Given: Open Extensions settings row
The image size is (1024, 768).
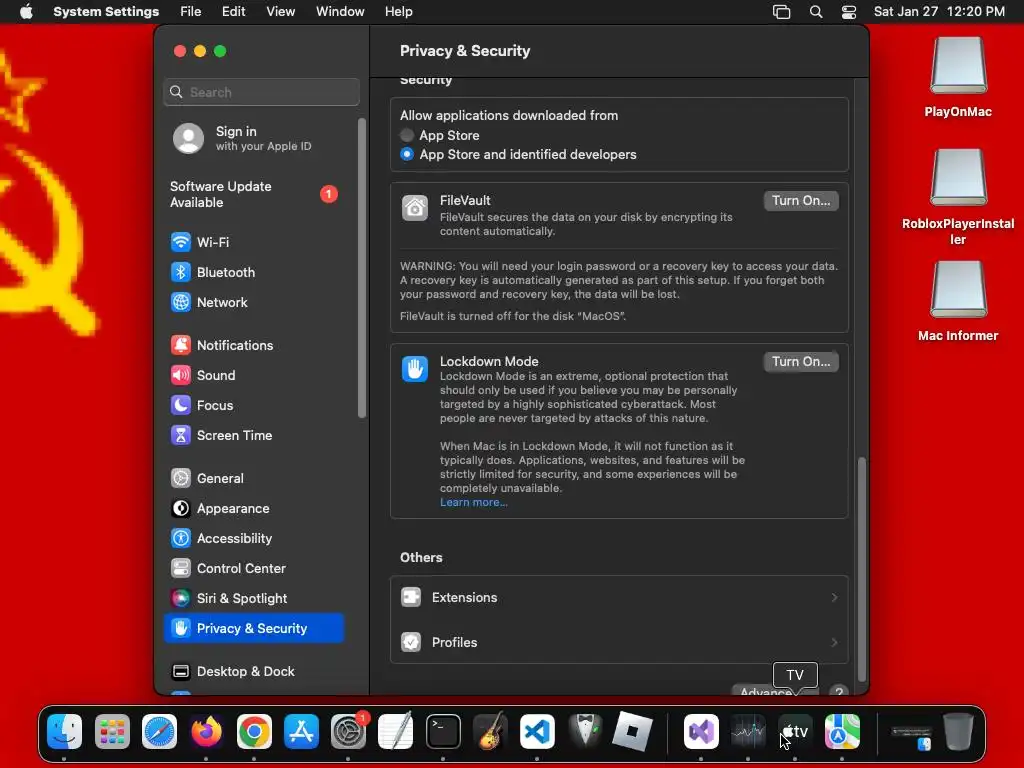Looking at the screenshot, I should [x=619, y=598].
